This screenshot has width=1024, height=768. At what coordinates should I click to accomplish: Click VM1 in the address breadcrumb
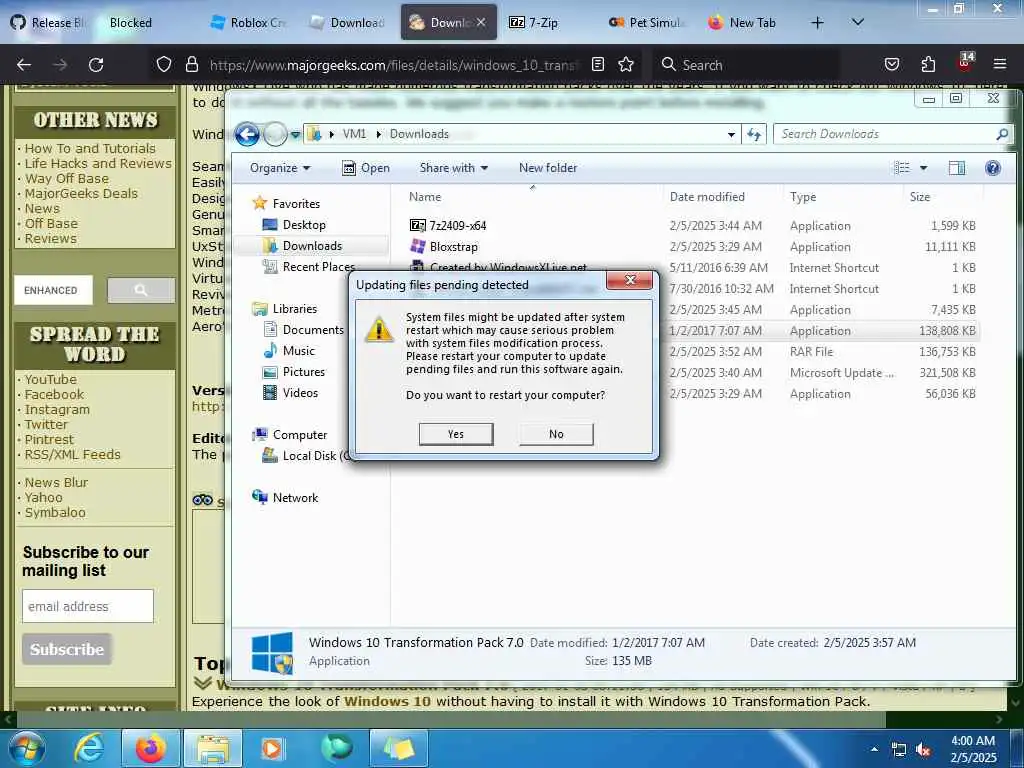point(354,134)
